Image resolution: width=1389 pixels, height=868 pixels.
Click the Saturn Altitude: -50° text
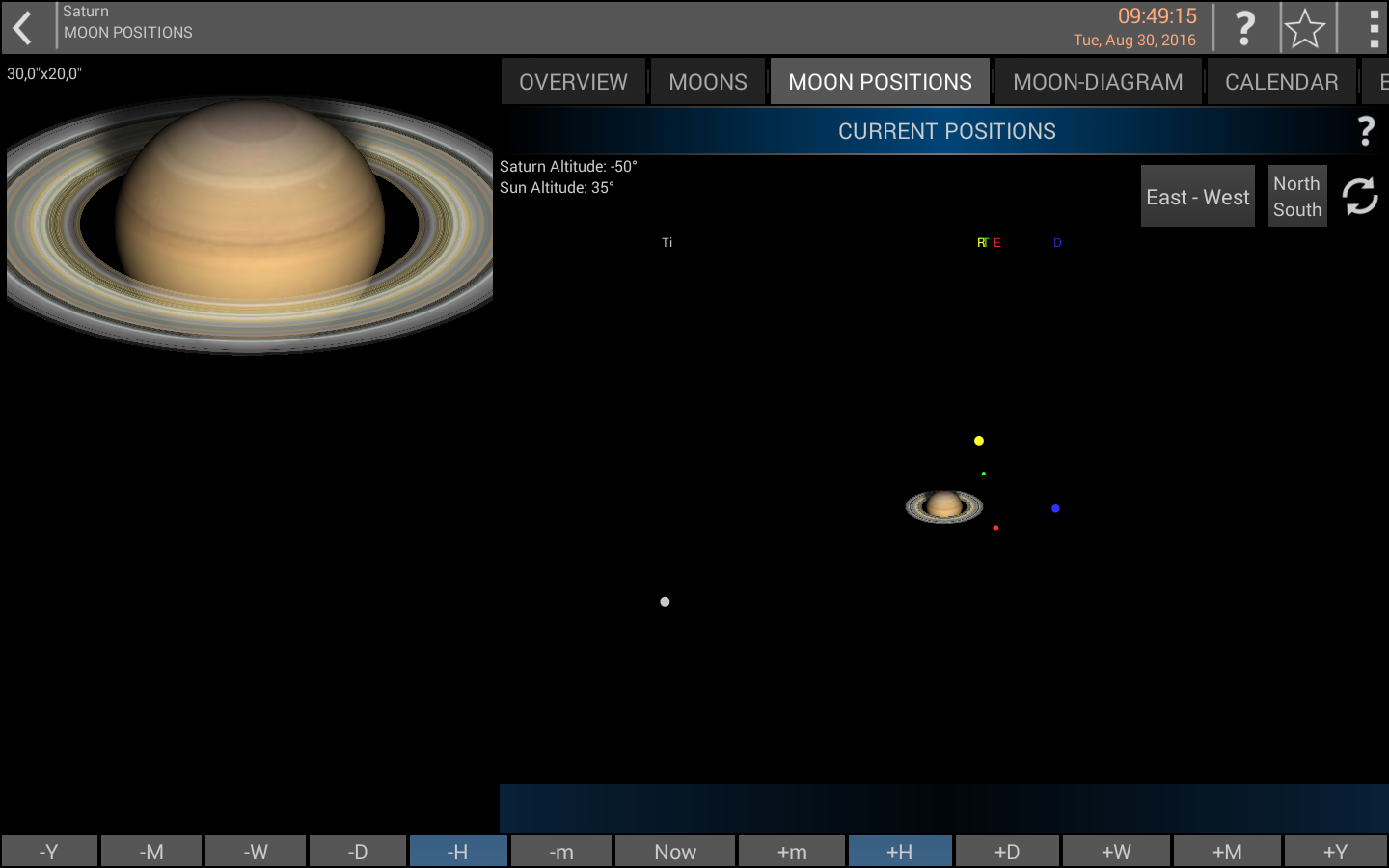click(568, 167)
